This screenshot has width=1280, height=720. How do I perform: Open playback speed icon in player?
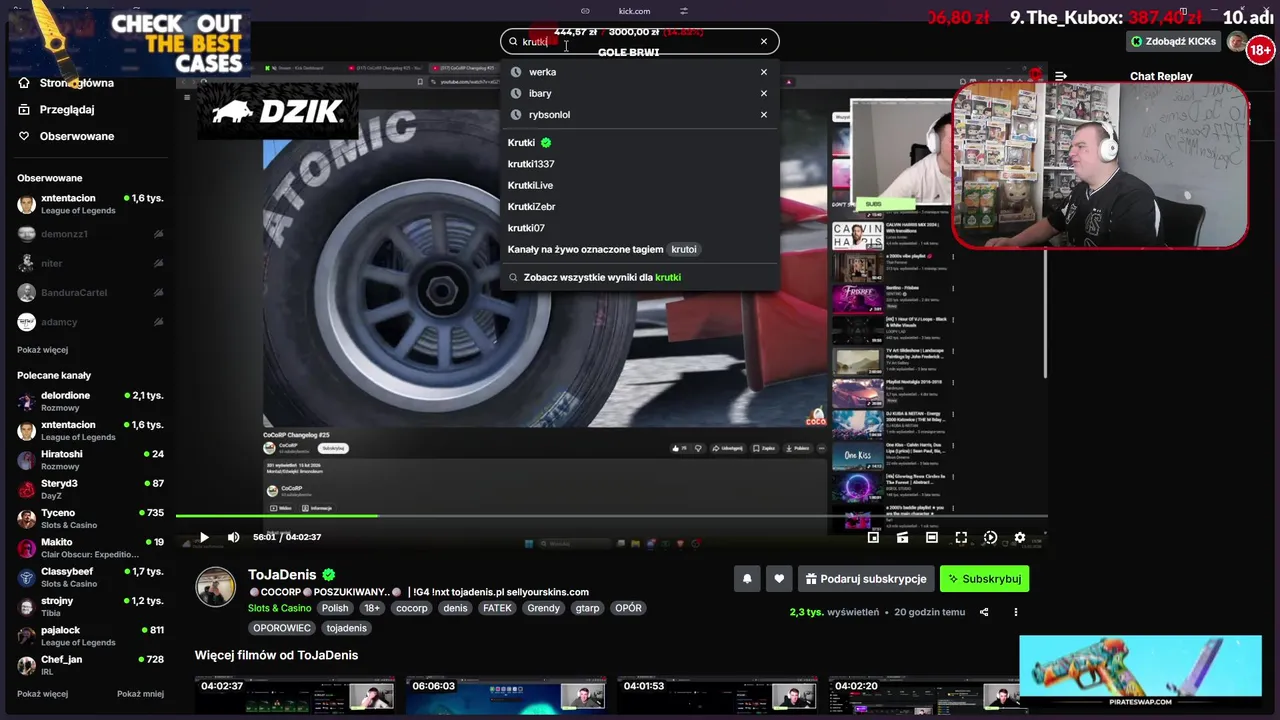click(x=990, y=537)
